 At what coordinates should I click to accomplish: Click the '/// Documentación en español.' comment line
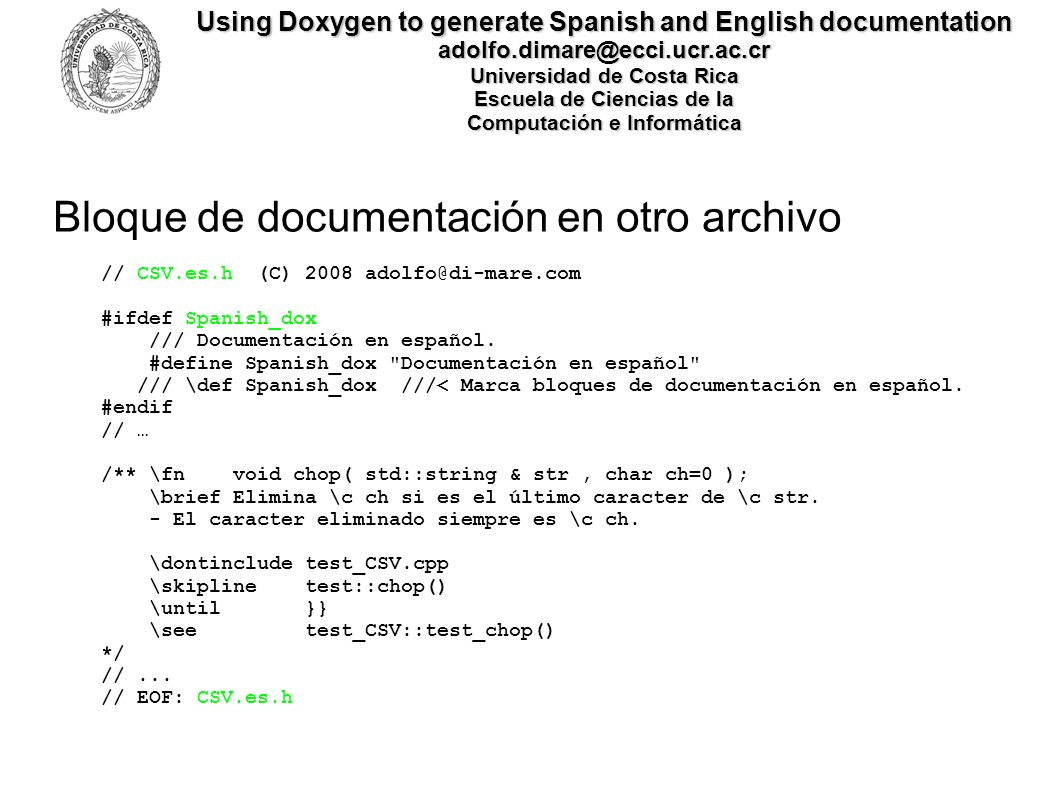322,340
